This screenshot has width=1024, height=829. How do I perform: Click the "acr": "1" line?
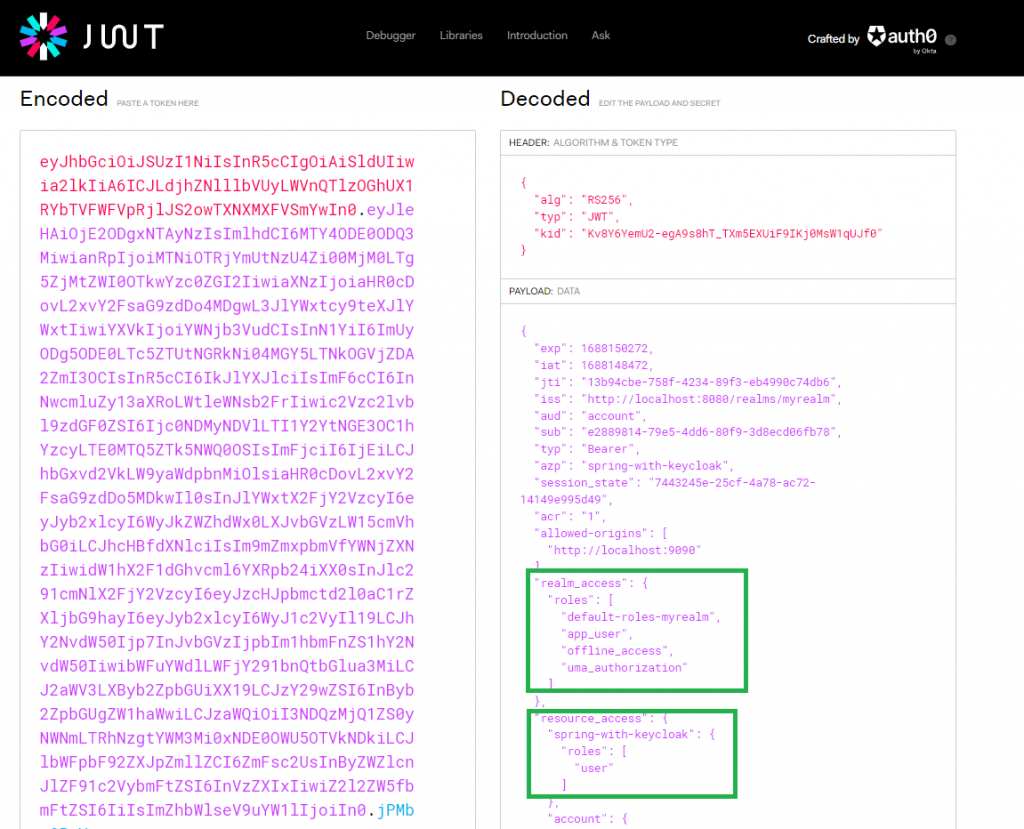tap(569, 517)
